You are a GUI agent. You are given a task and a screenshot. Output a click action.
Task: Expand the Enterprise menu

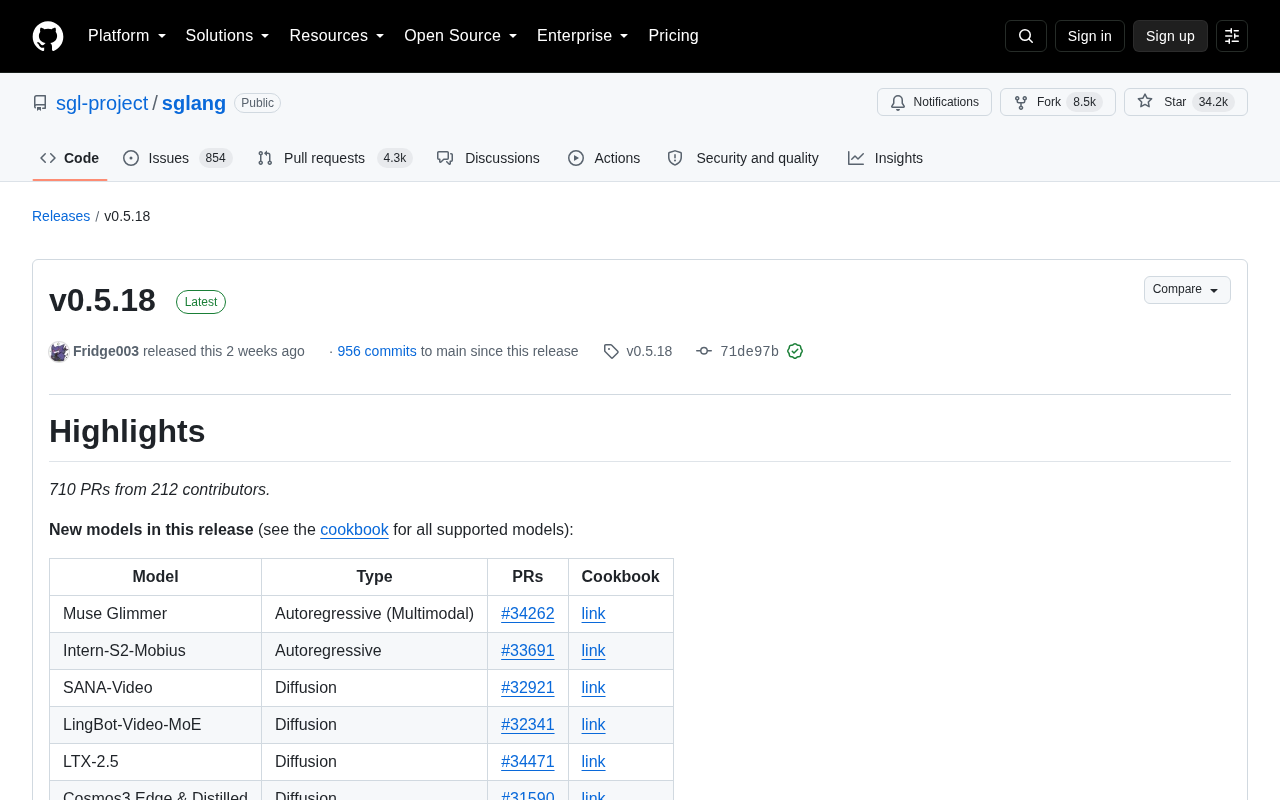tap(583, 36)
